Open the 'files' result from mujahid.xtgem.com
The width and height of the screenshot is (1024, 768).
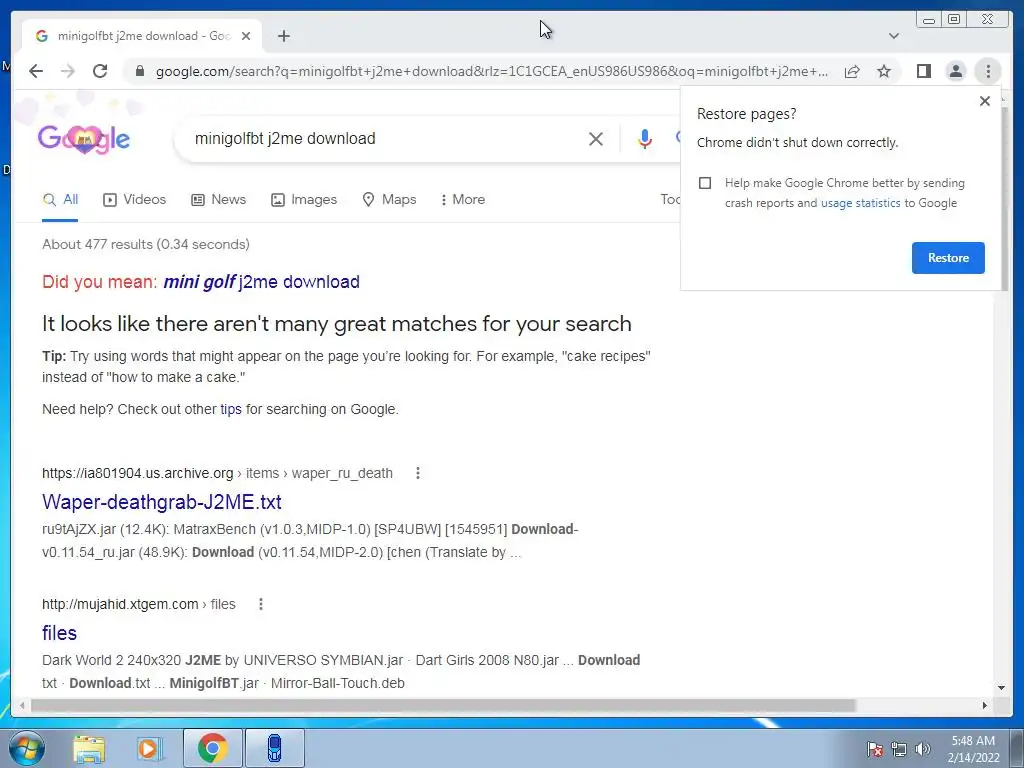pos(59,633)
